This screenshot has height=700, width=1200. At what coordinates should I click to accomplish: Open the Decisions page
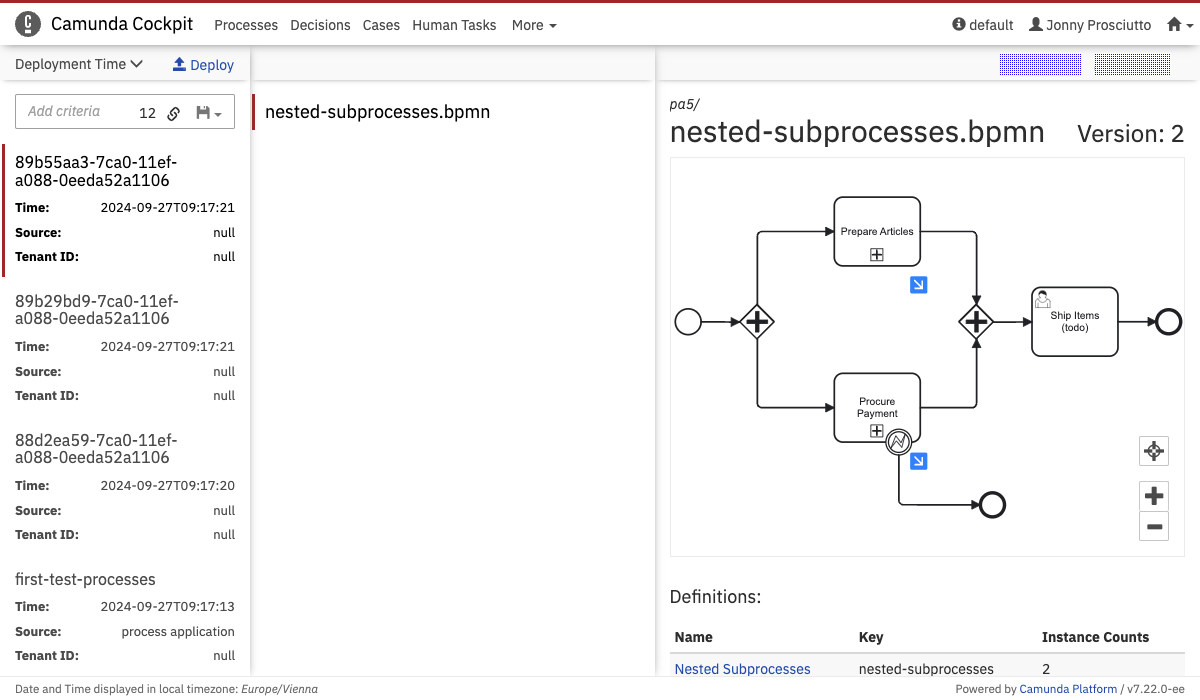320,25
